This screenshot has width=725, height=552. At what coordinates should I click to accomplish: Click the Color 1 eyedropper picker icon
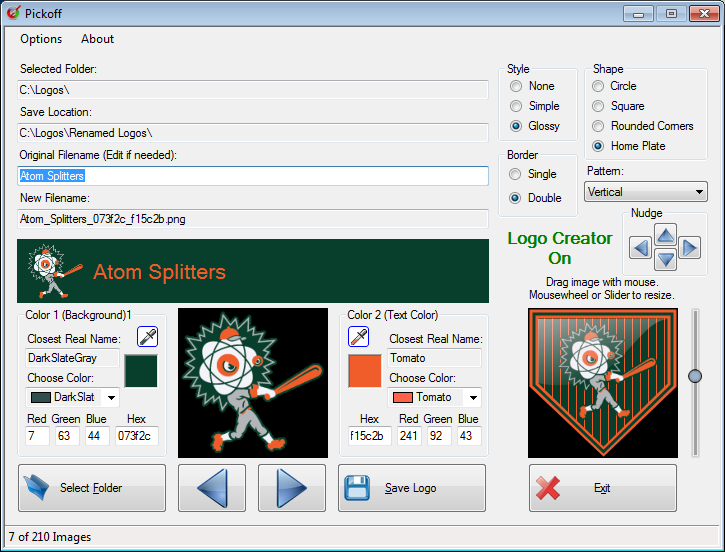(147, 336)
